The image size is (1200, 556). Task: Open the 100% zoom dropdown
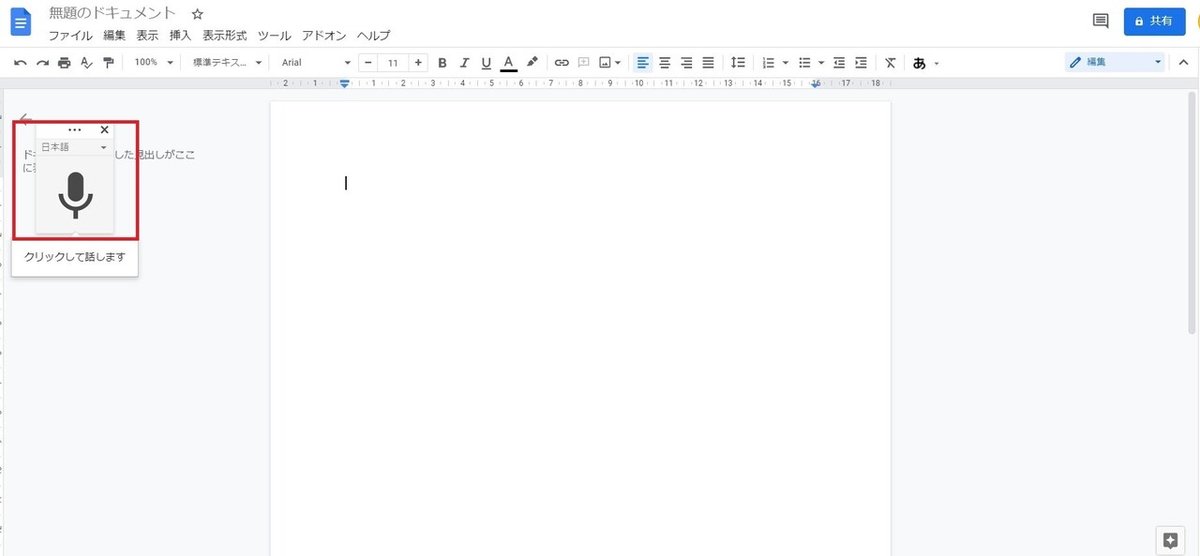[x=154, y=62]
